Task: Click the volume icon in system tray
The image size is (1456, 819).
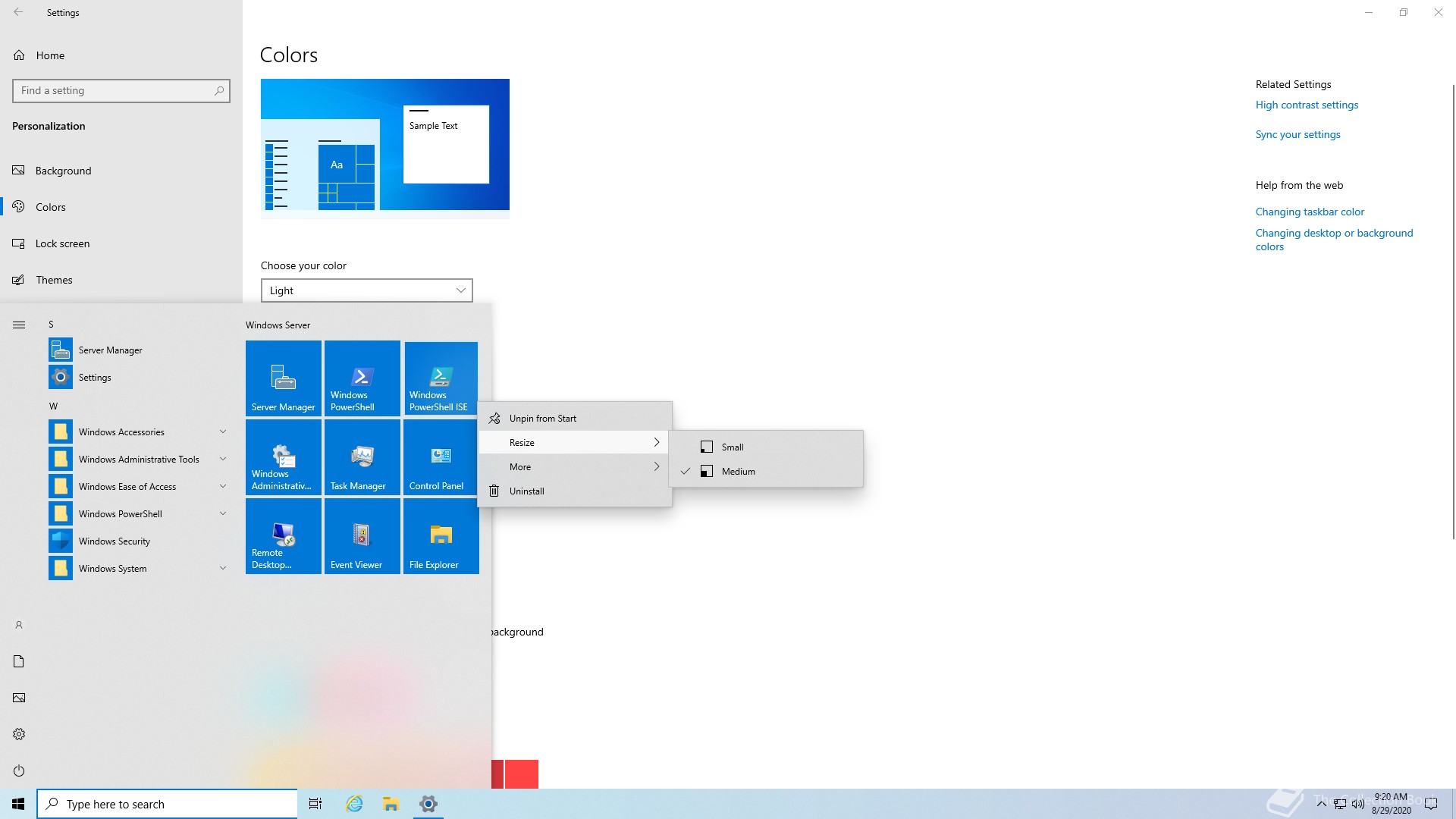Action: click(x=1358, y=804)
